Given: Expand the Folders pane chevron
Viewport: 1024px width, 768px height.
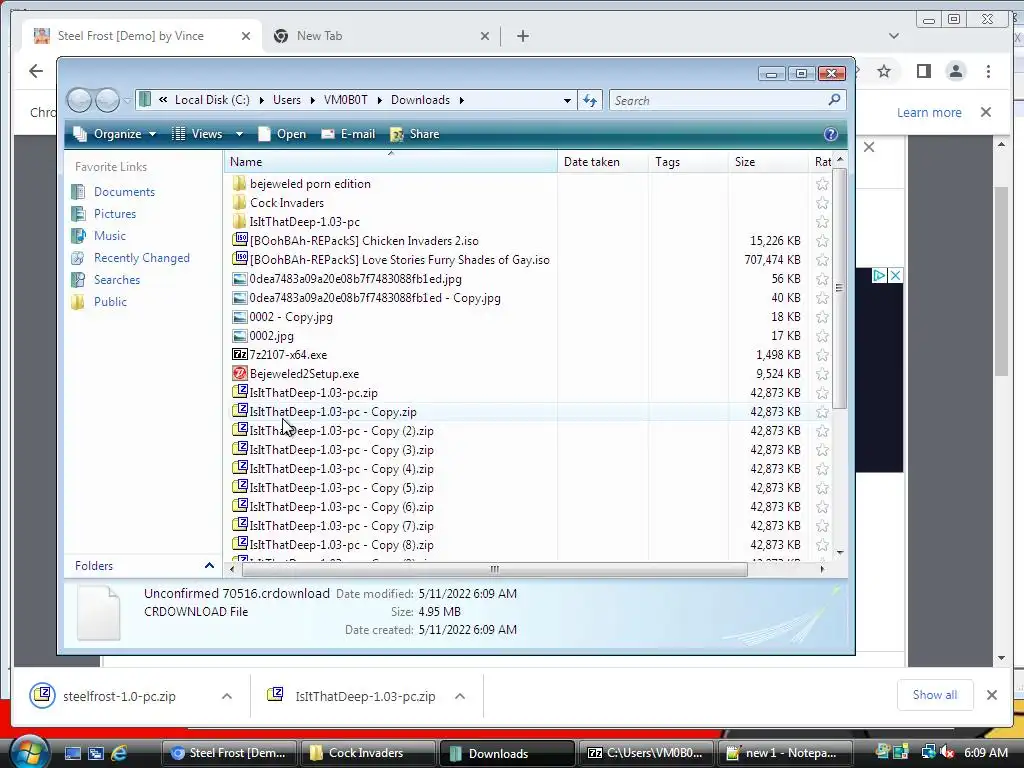Looking at the screenshot, I should coord(209,566).
